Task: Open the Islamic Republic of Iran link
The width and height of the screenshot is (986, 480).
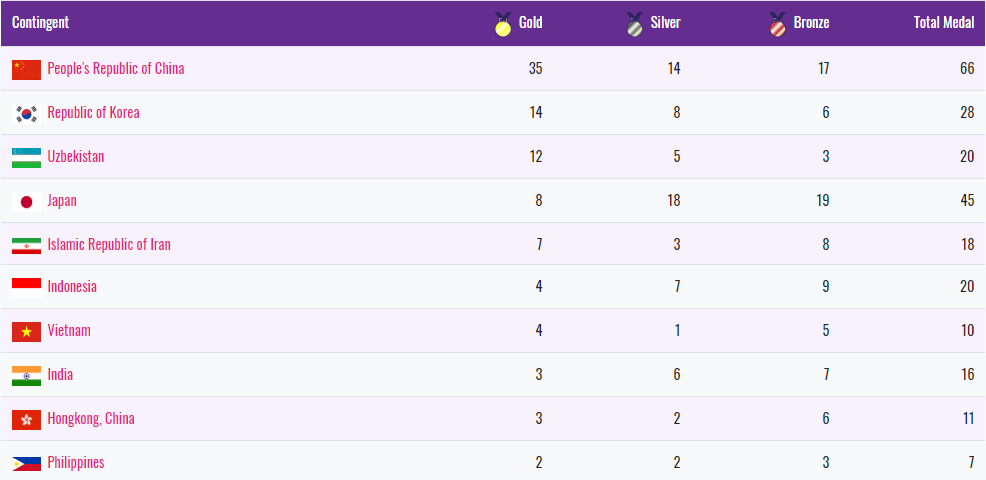Action: (x=109, y=245)
